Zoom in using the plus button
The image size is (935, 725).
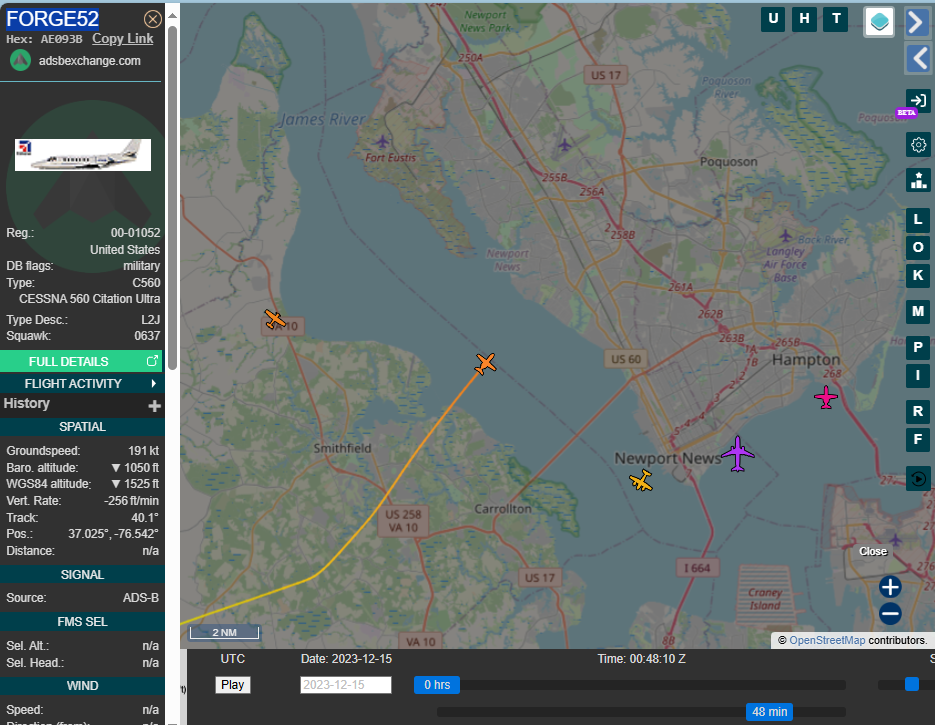890,587
